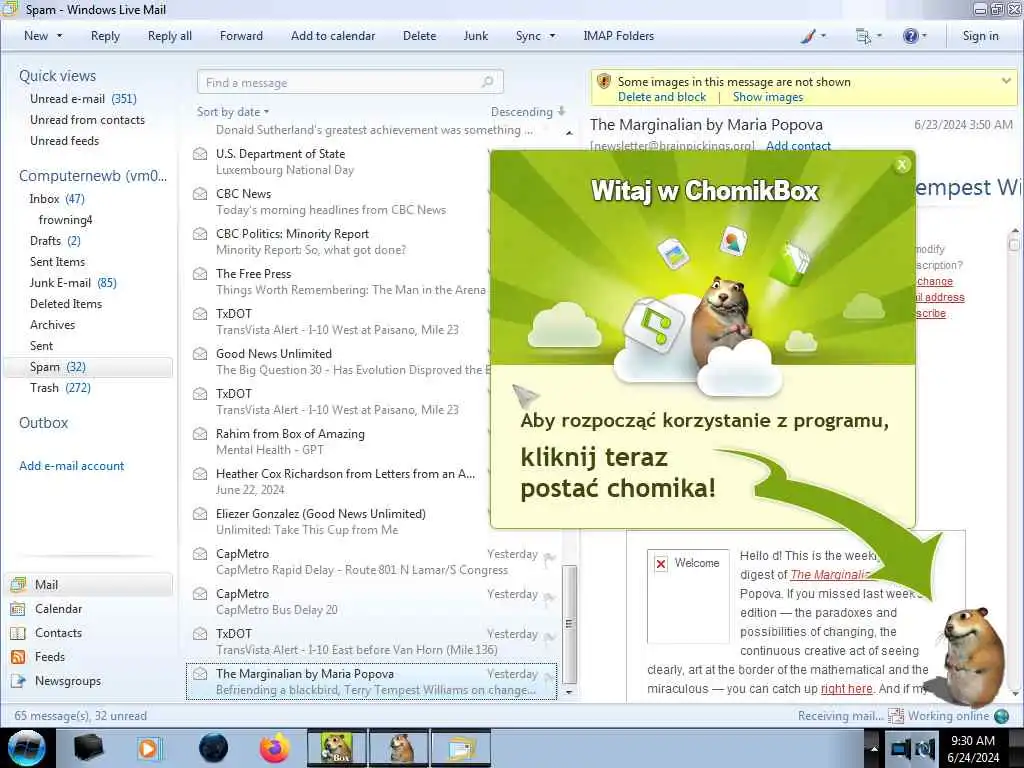Viewport: 1024px width, 768px height.
Task: Open Unread feeds view
Action: tap(65, 140)
